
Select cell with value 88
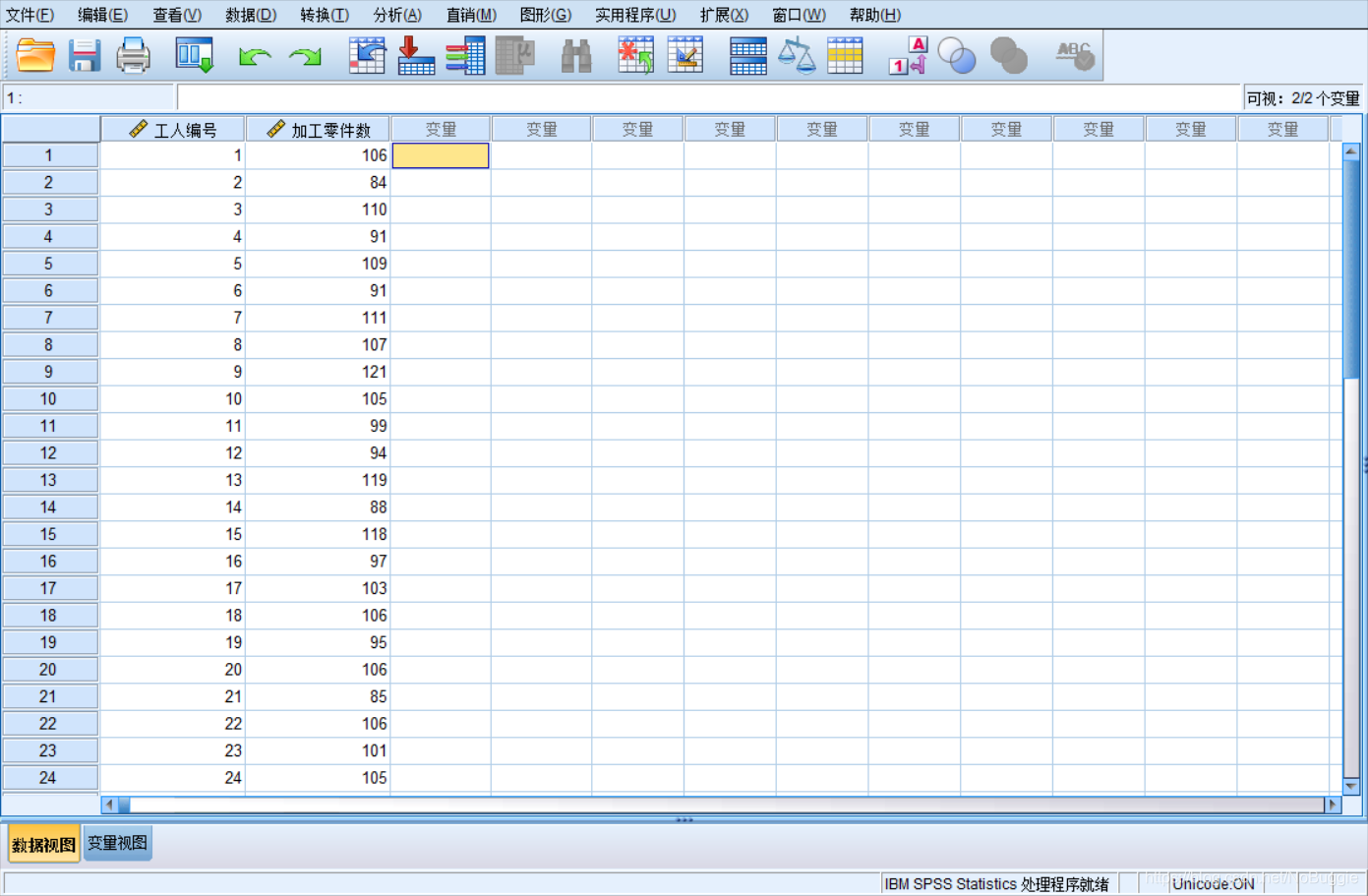click(x=318, y=508)
